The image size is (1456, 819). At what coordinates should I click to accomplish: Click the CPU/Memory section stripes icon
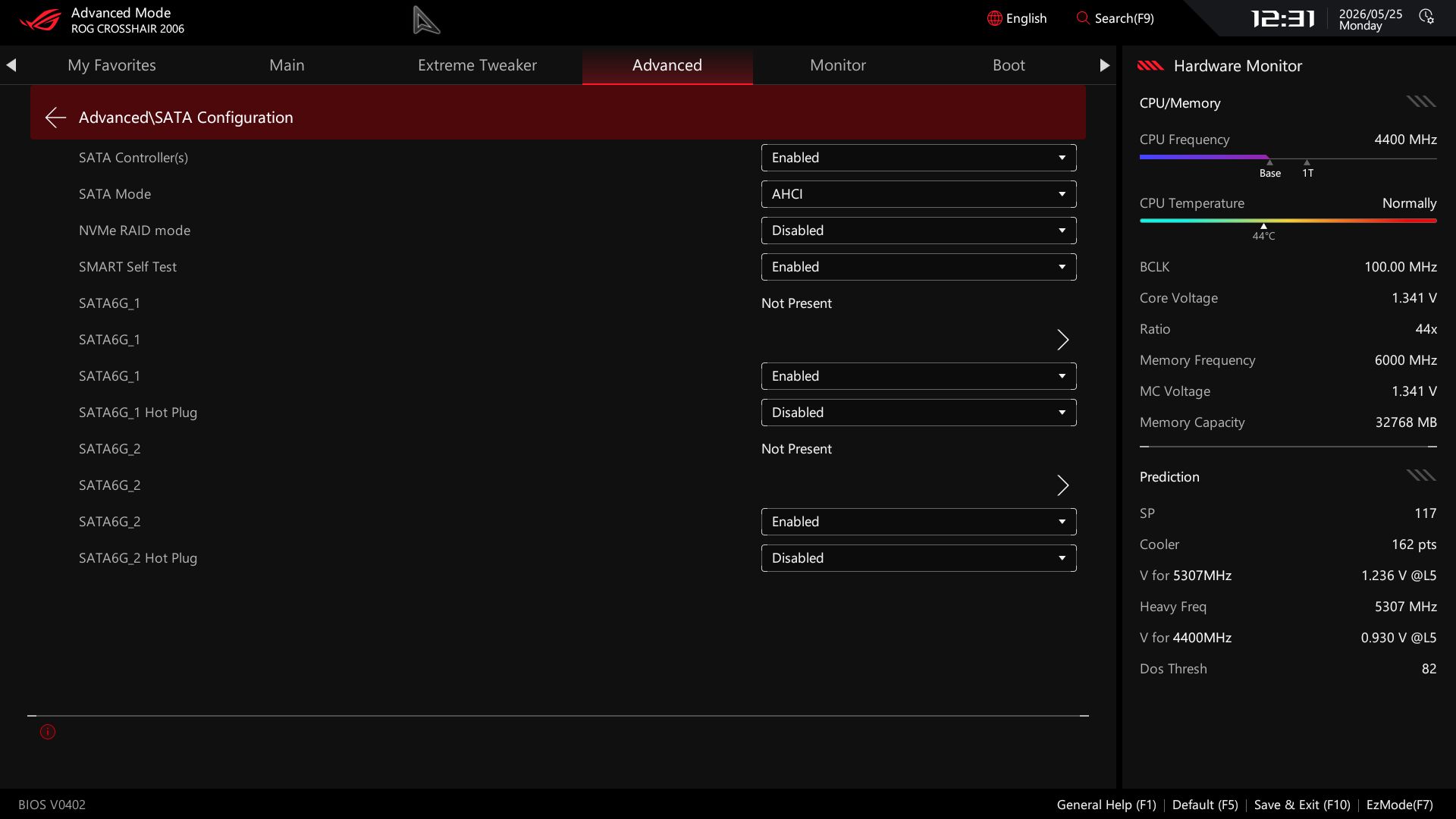click(x=1421, y=102)
